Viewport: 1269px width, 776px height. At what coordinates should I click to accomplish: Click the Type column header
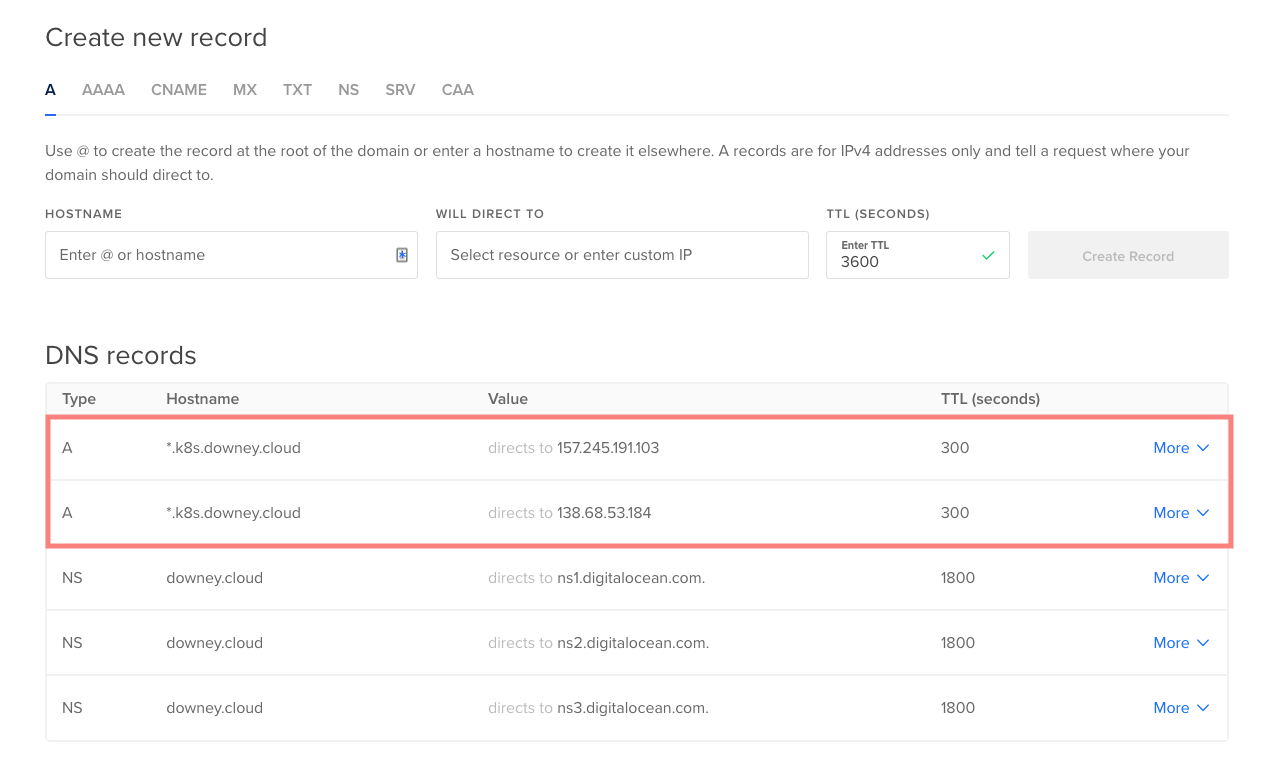coord(79,399)
